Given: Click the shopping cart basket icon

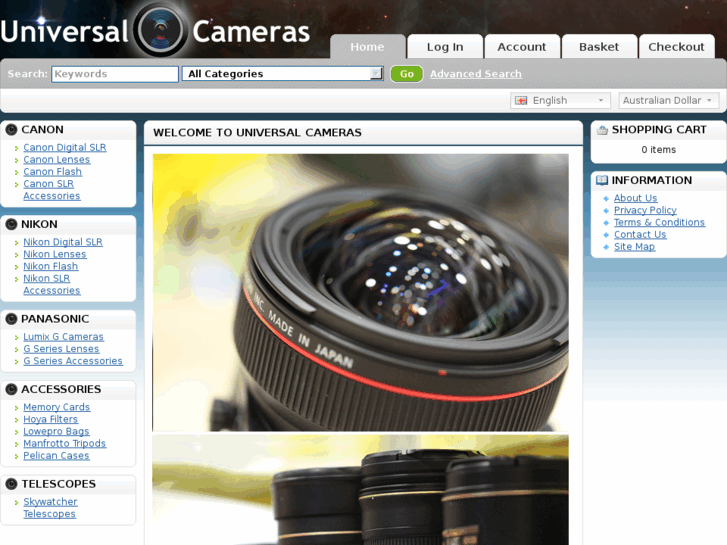Looking at the screenshot, I should coord(602,130).
